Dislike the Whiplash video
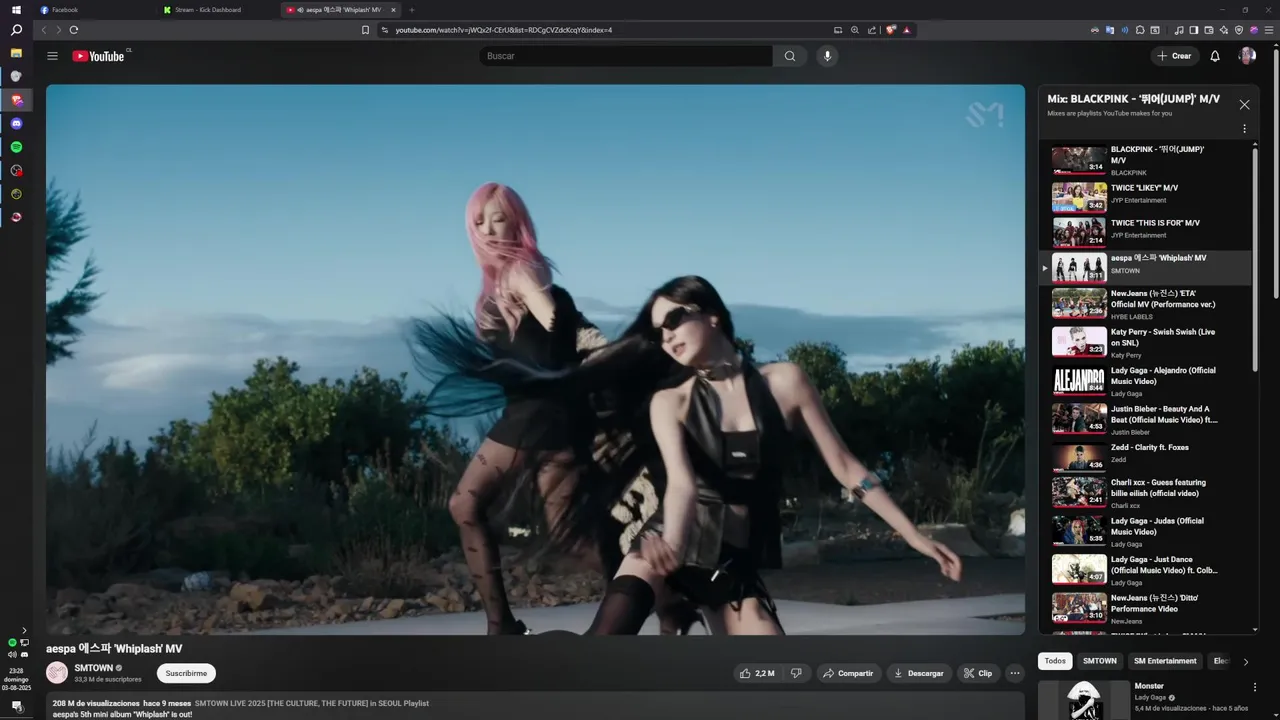This screenshot has width=1280, height=720. point(796,673)
